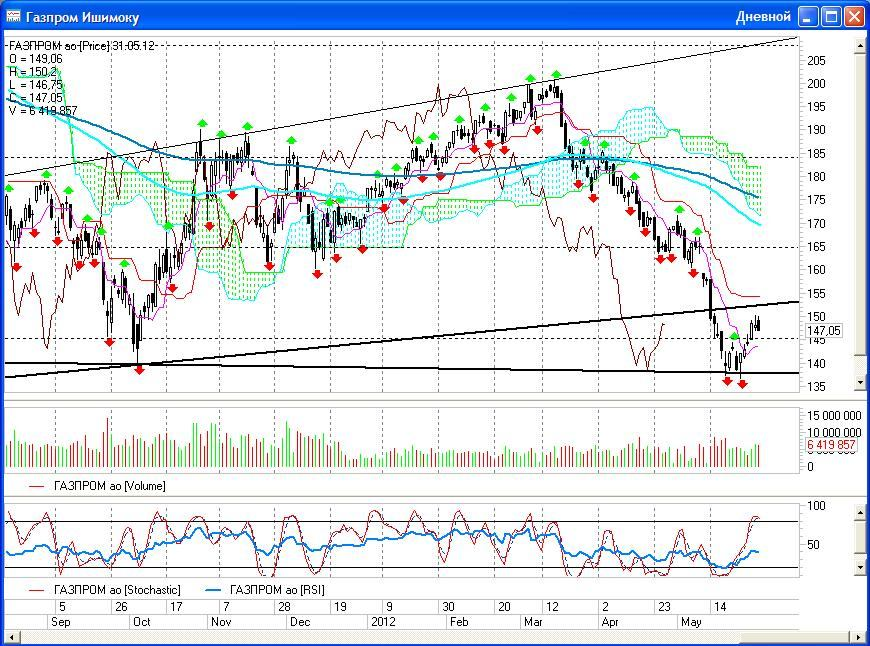Click the date label 30 on time axis
The height and width of the screenshot is (646, 870).
click(x=448, y=607)
